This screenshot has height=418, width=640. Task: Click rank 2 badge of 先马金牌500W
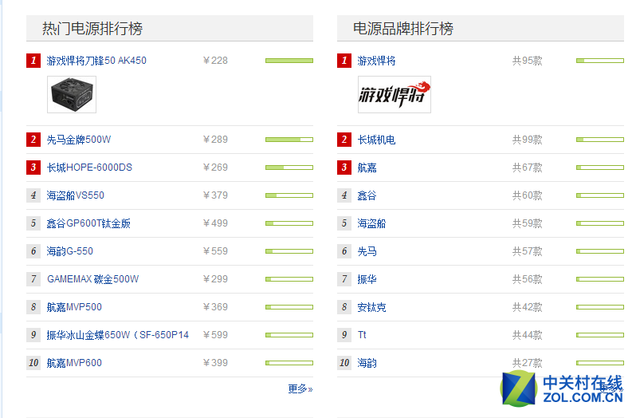pyautogui.click(x=33, y=140)
